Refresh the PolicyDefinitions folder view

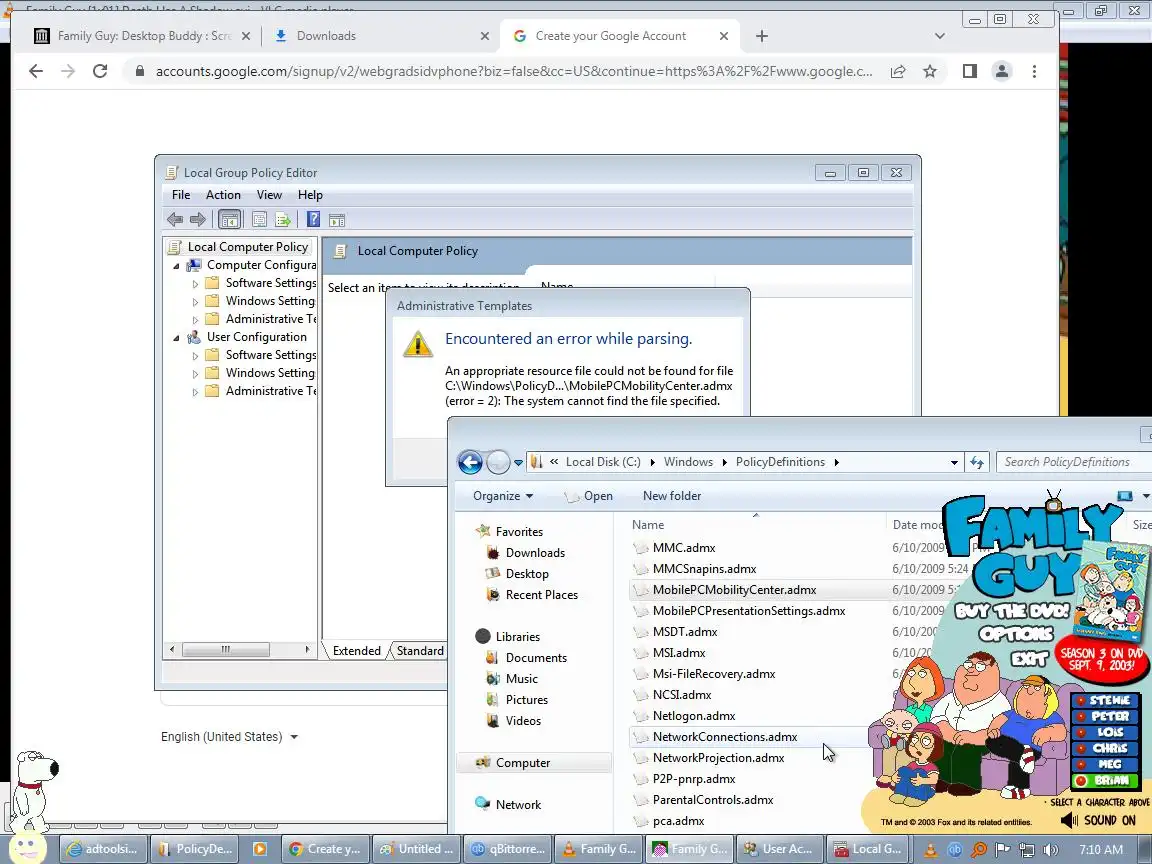point(976,462)
